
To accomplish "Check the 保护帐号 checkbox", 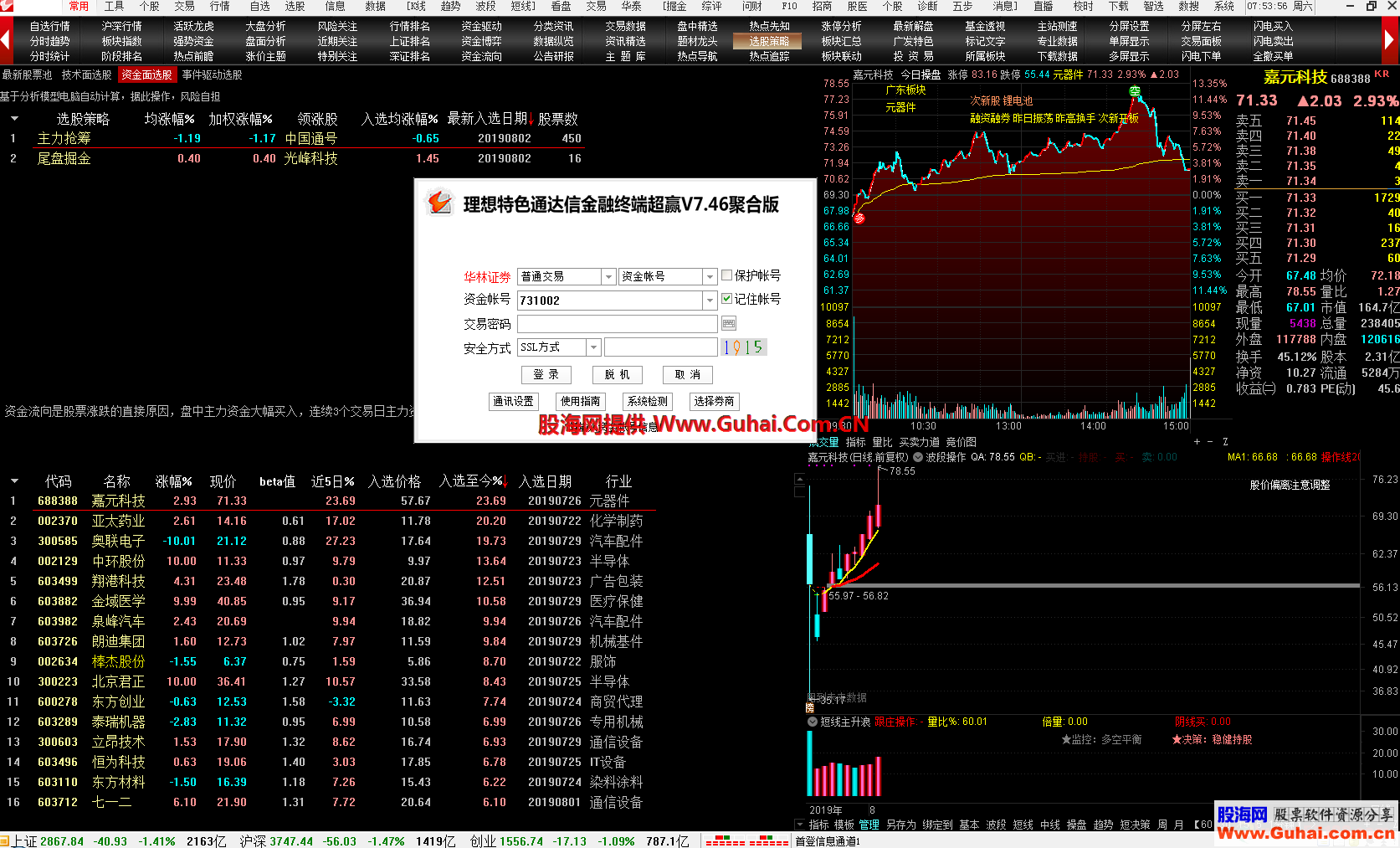I will tap(726, 275).
